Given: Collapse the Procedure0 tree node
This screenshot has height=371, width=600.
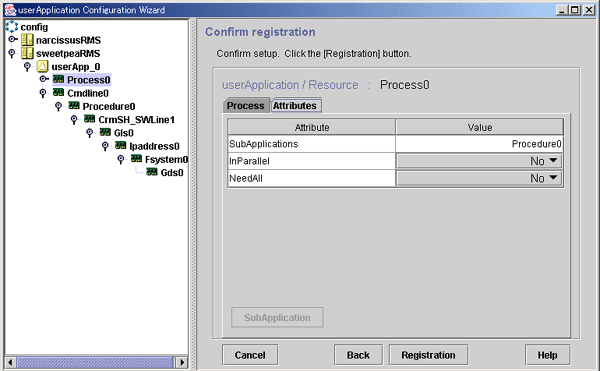Looking at the screenshot, I should pos(58,106).
